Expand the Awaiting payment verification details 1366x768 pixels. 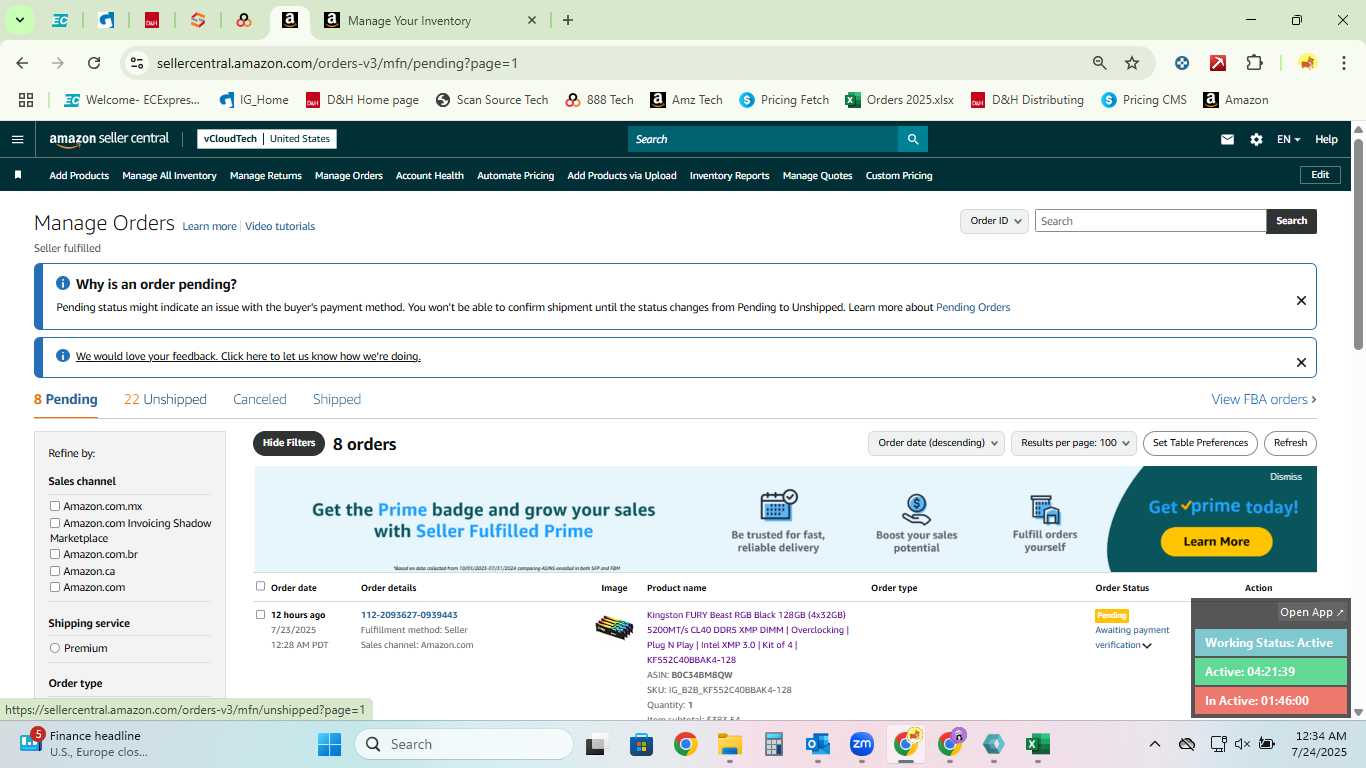pos(1147,645)
